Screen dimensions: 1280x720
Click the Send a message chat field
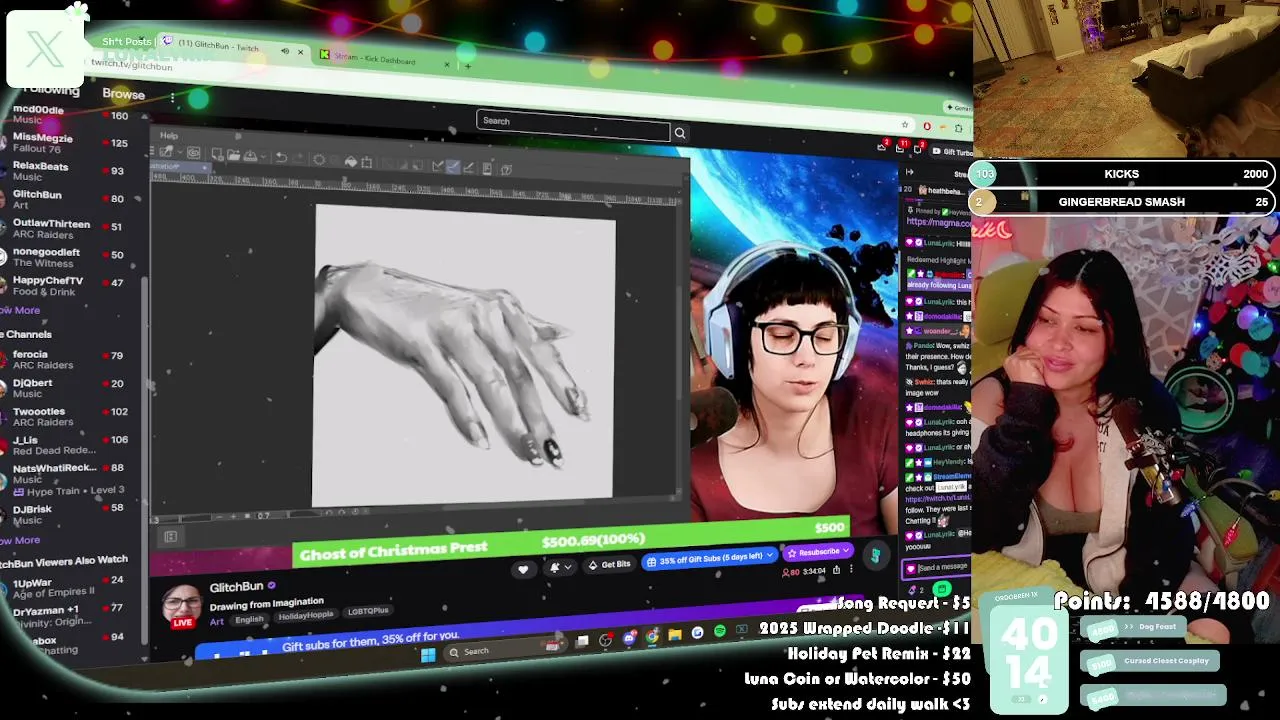(937, 567)
